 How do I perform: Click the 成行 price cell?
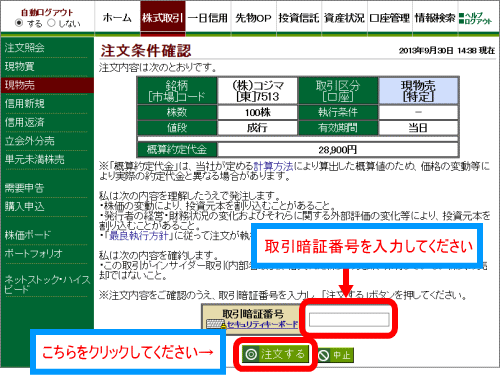pos(257,128)
